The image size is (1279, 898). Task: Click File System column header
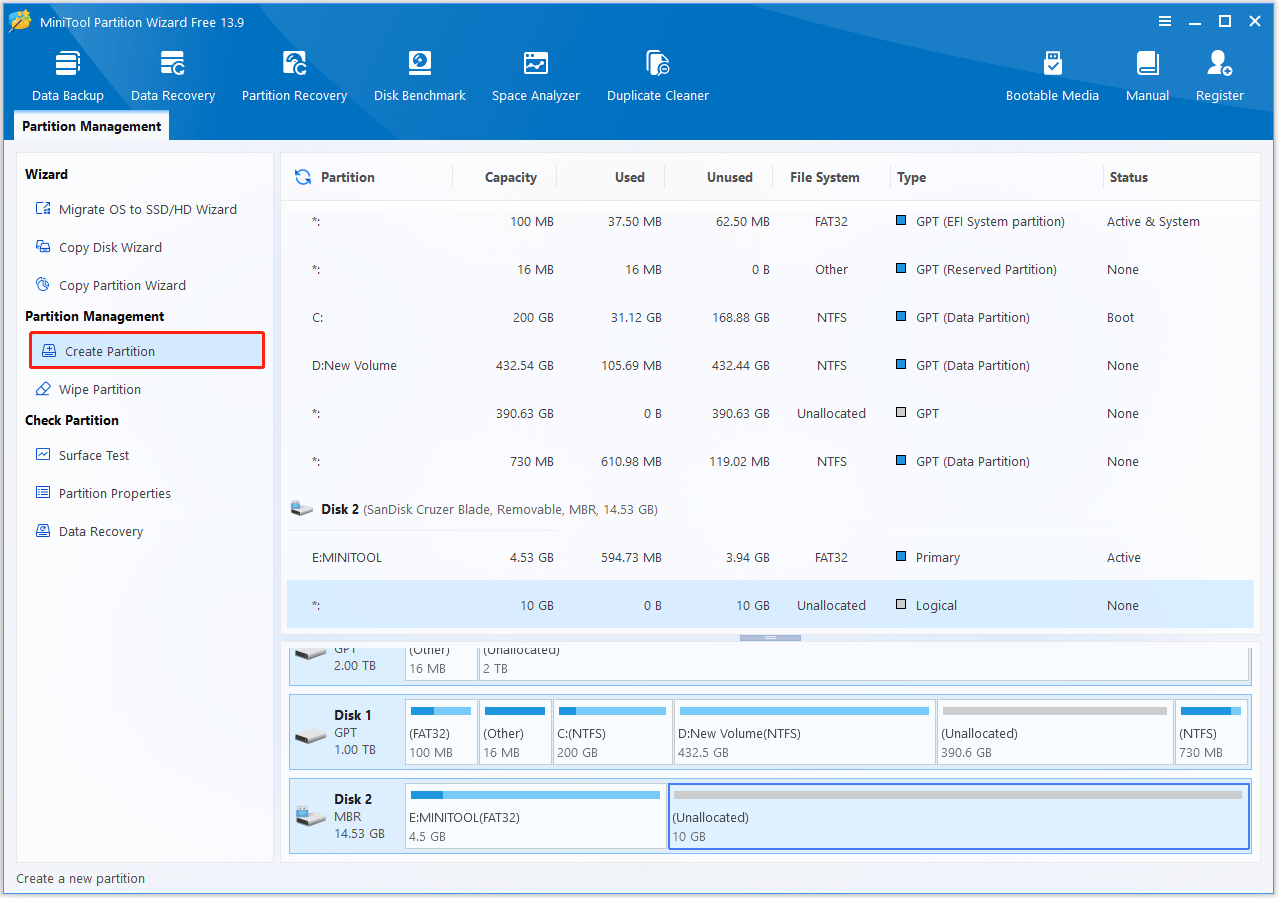825,177
